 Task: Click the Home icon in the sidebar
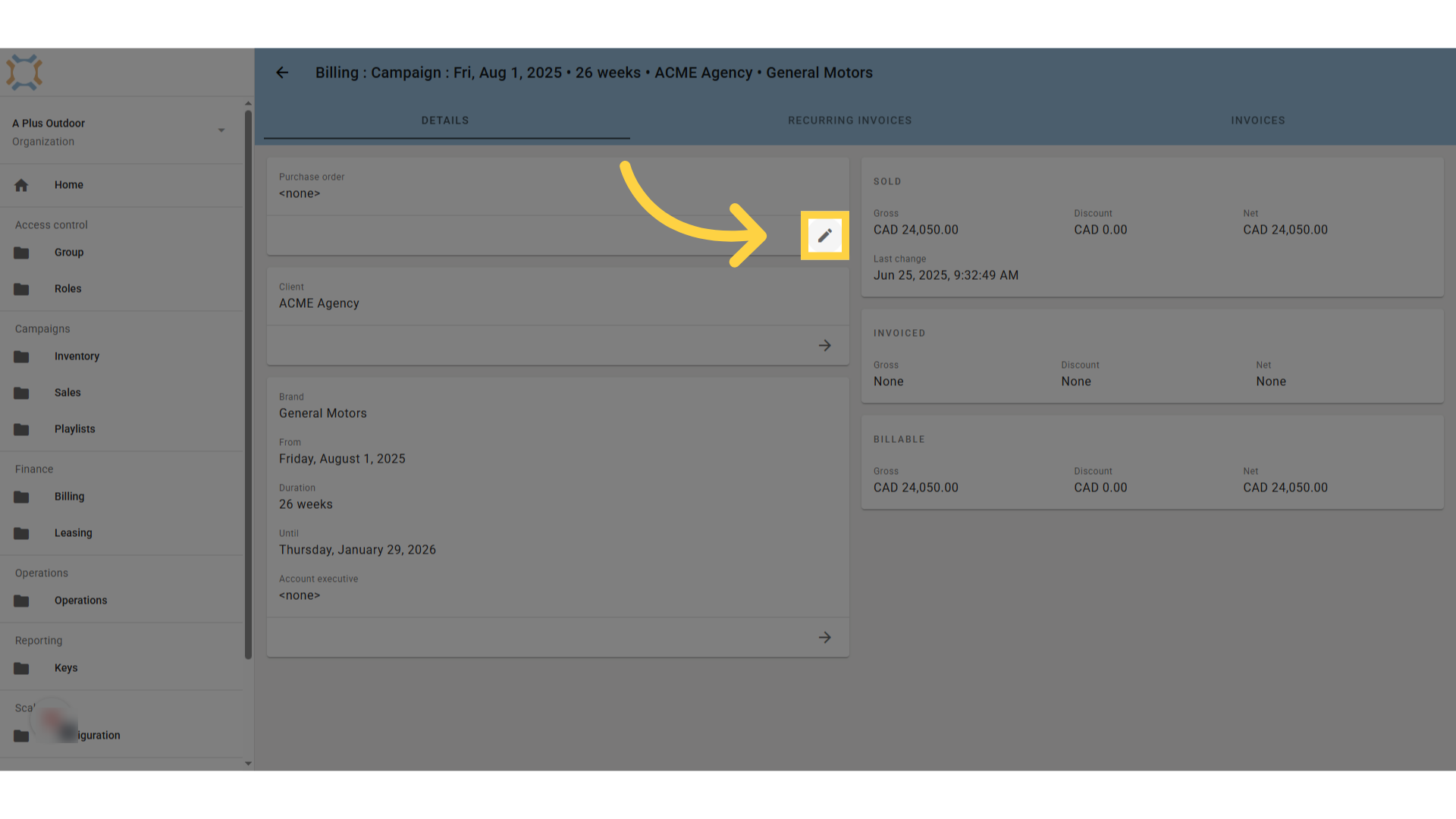coord(21,185)
